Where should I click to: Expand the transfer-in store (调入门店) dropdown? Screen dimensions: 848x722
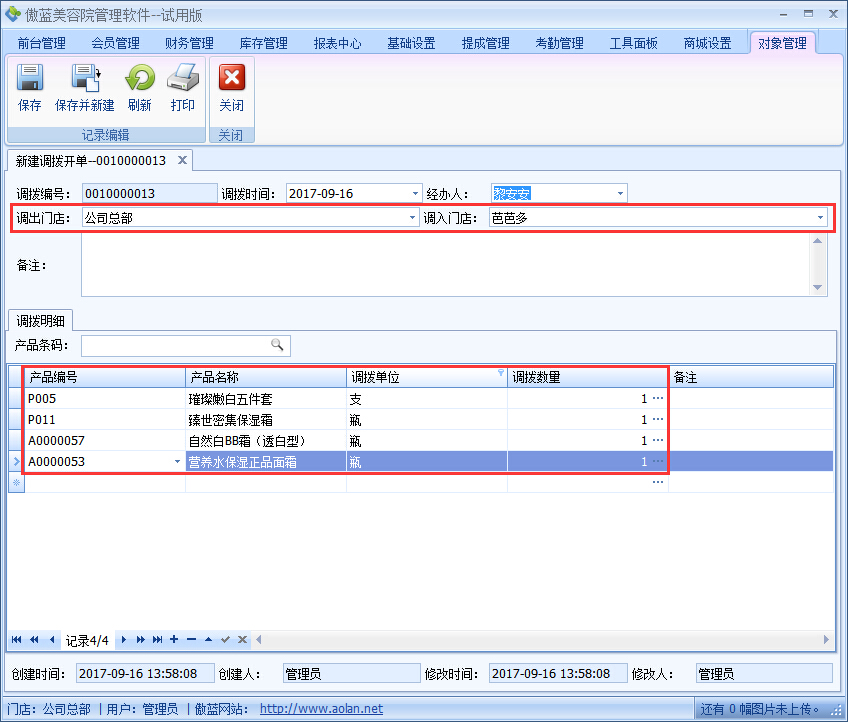coord(821,218)
